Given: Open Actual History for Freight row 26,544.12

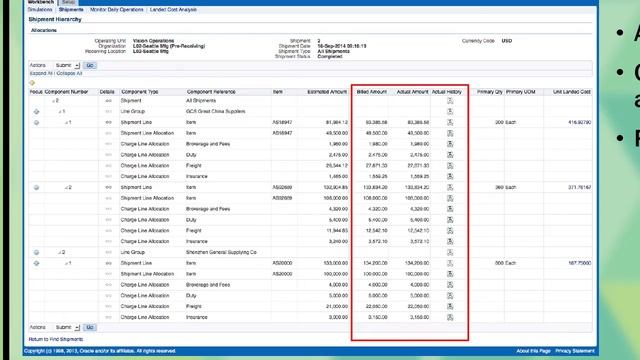Looking at the screenshot, I should coord(450,166).
